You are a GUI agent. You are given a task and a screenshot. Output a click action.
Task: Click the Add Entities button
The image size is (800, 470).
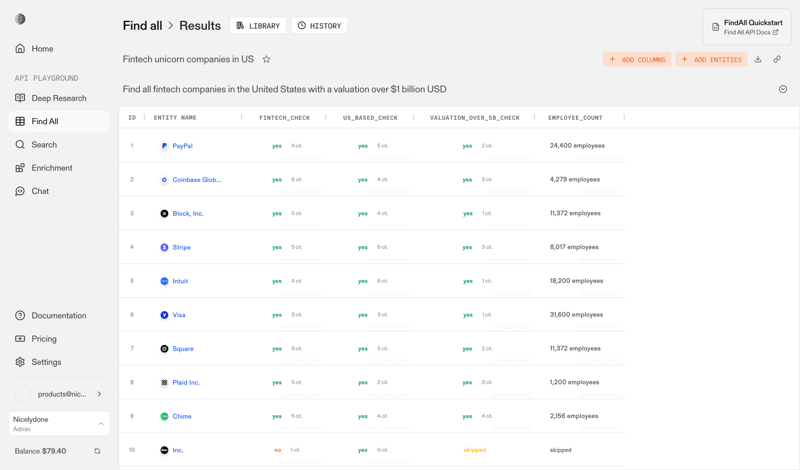click(711, 60)
